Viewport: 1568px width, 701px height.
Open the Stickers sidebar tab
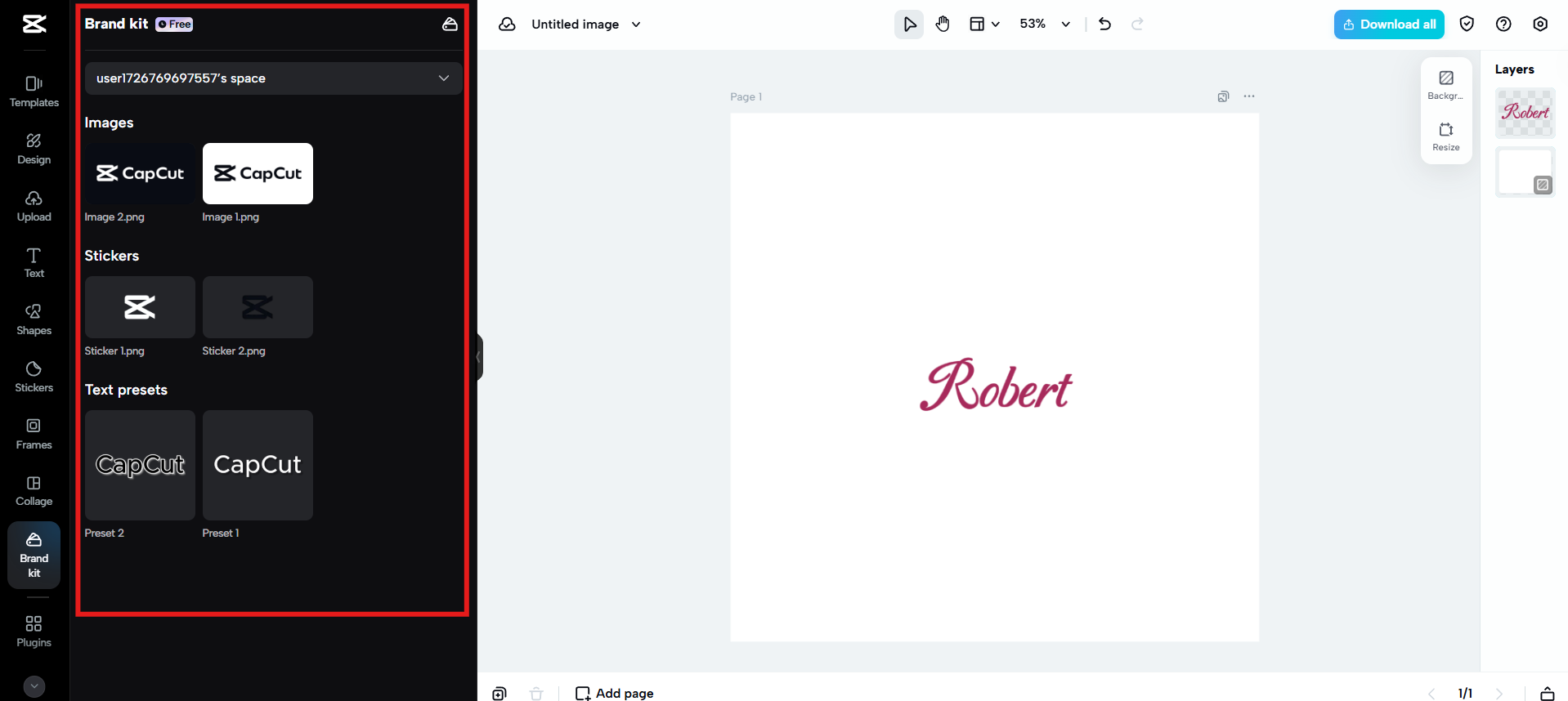34,376
